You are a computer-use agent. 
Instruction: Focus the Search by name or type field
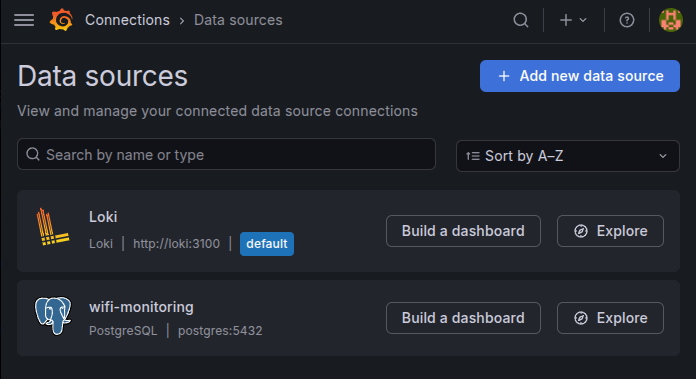point(226,154)
